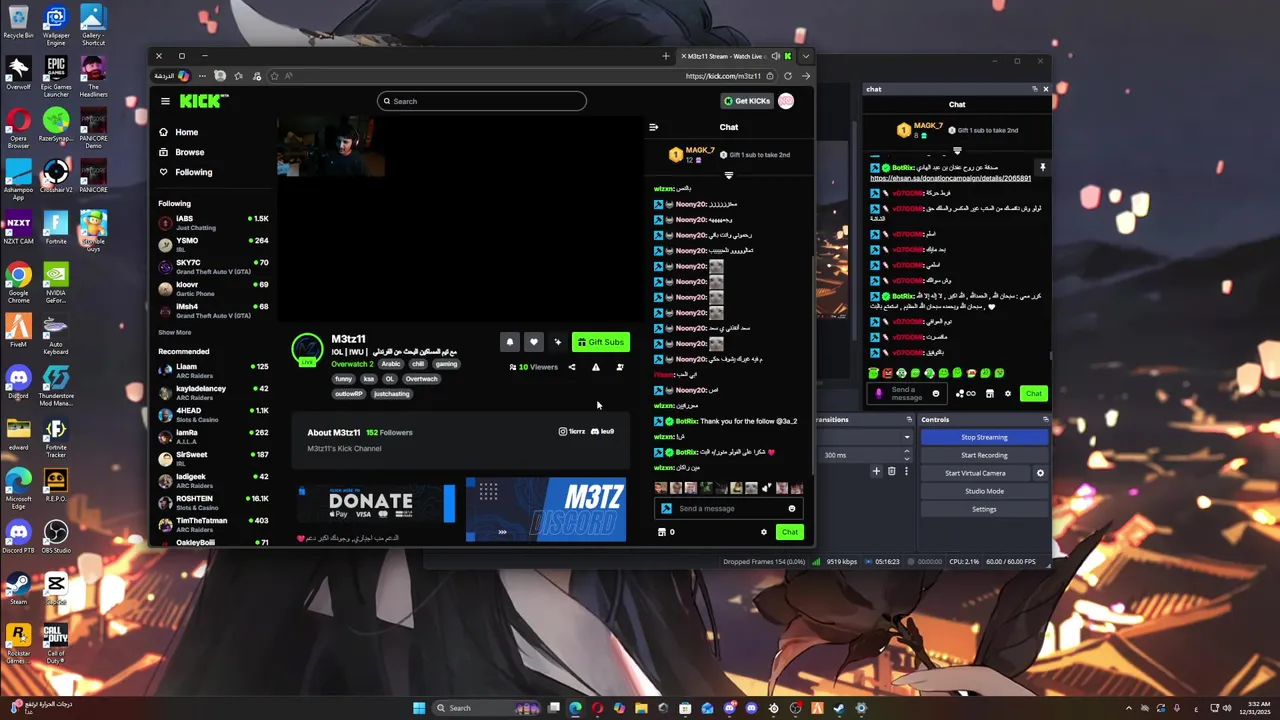
Task: Toggle follow heart for M3tz11
Action: tap(534, 342)
